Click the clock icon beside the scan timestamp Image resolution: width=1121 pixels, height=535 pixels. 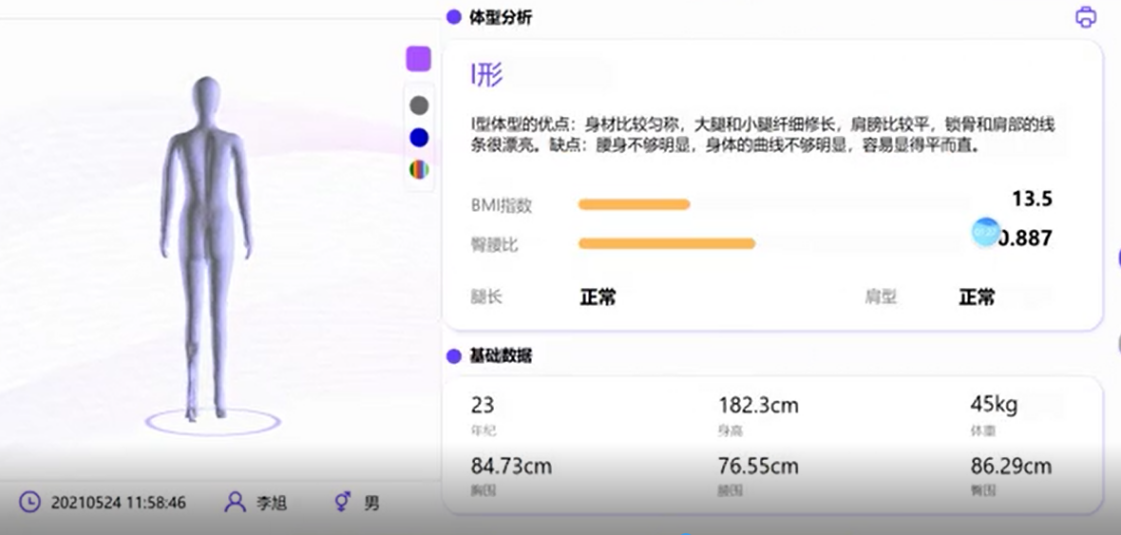click(x=30, y=502)
